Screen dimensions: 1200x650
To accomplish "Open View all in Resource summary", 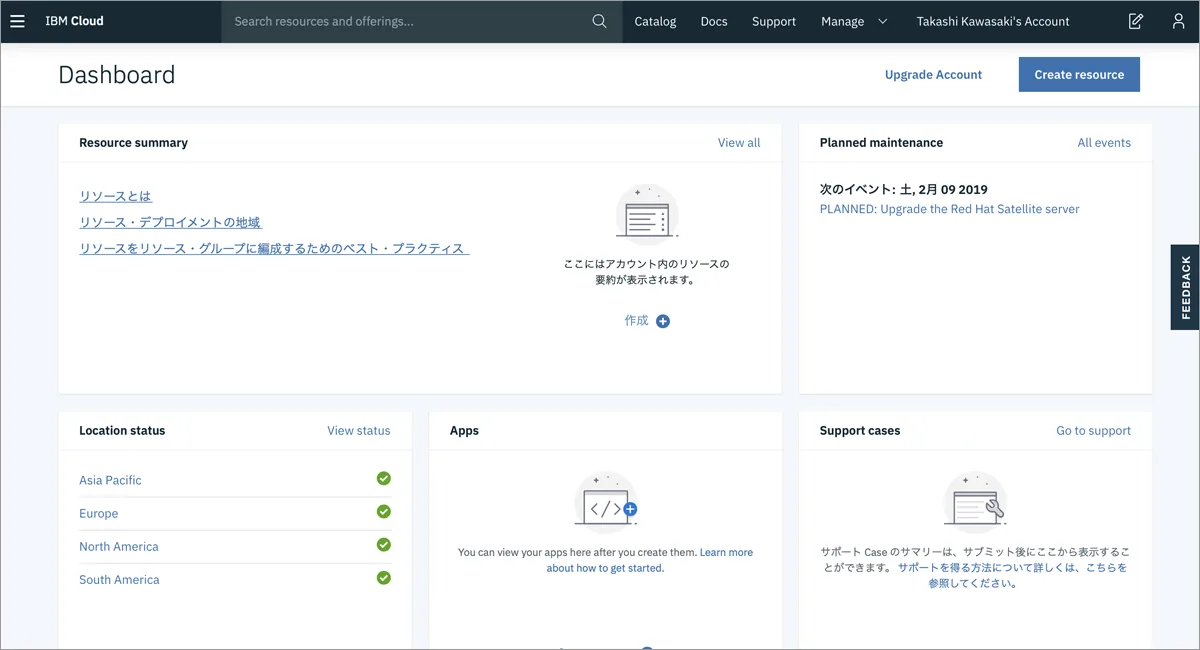I will [x=739, y=143].
